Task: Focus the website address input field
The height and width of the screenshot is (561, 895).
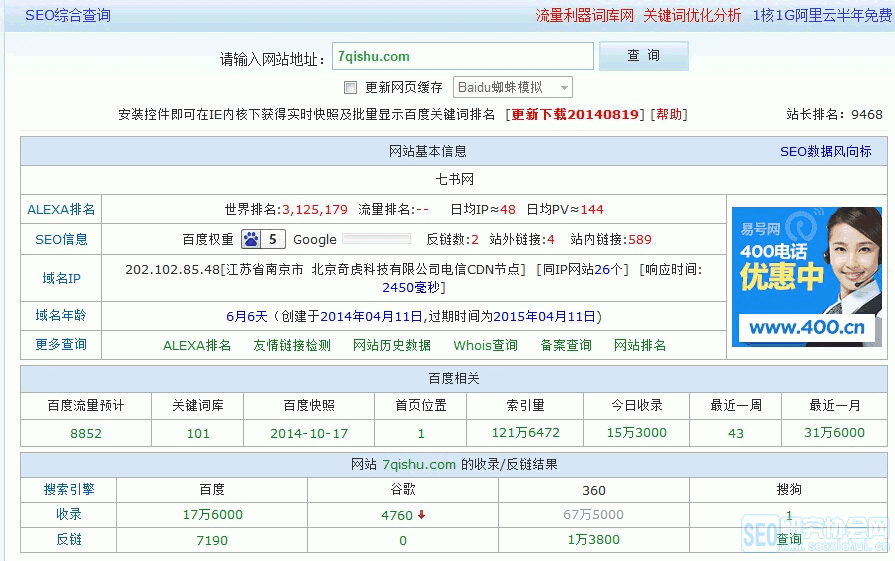Action: pyautogui.click(x=463, y=56)
